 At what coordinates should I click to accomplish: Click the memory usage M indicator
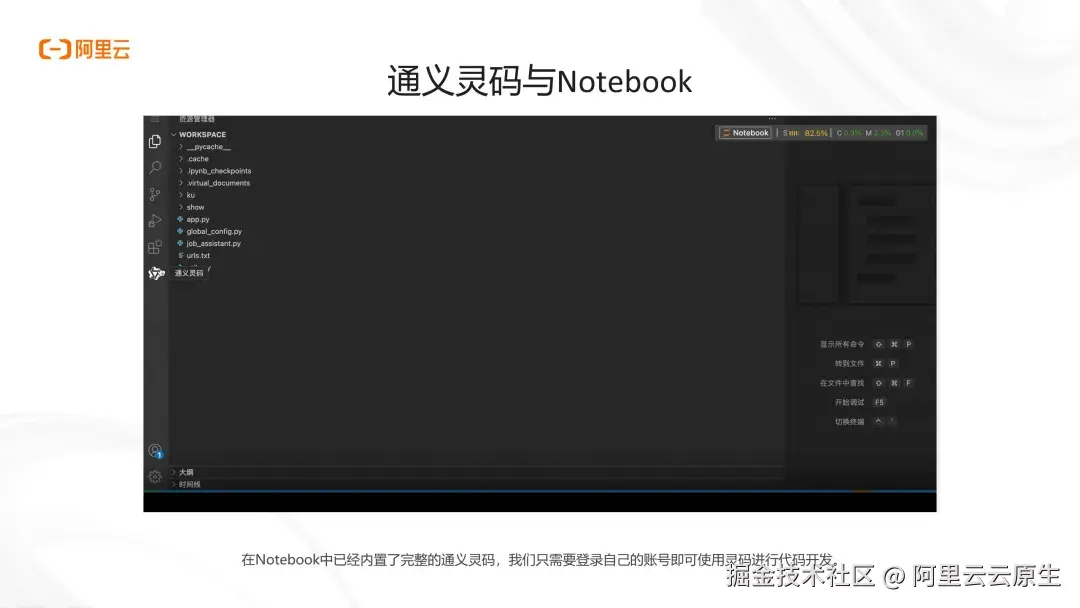pos(878,133)
